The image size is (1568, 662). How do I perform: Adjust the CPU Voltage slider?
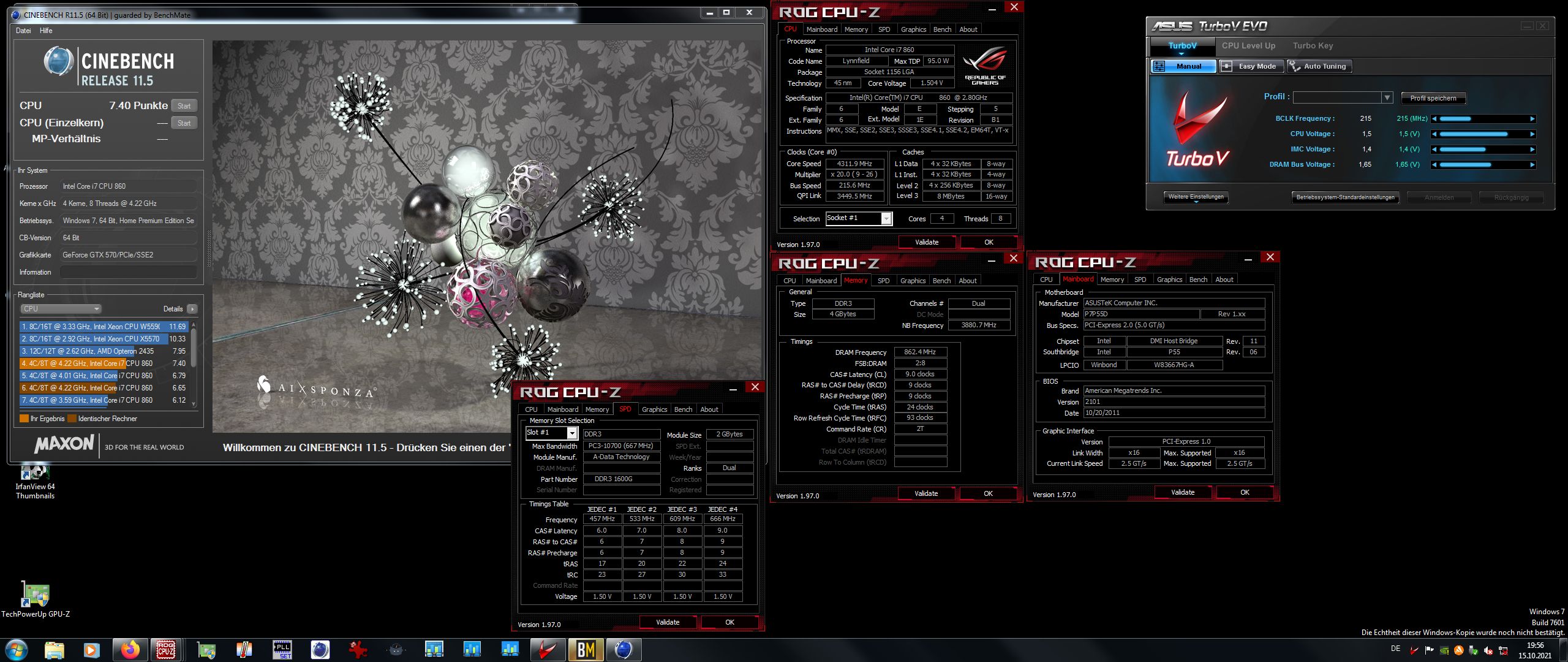(1483, 134)
